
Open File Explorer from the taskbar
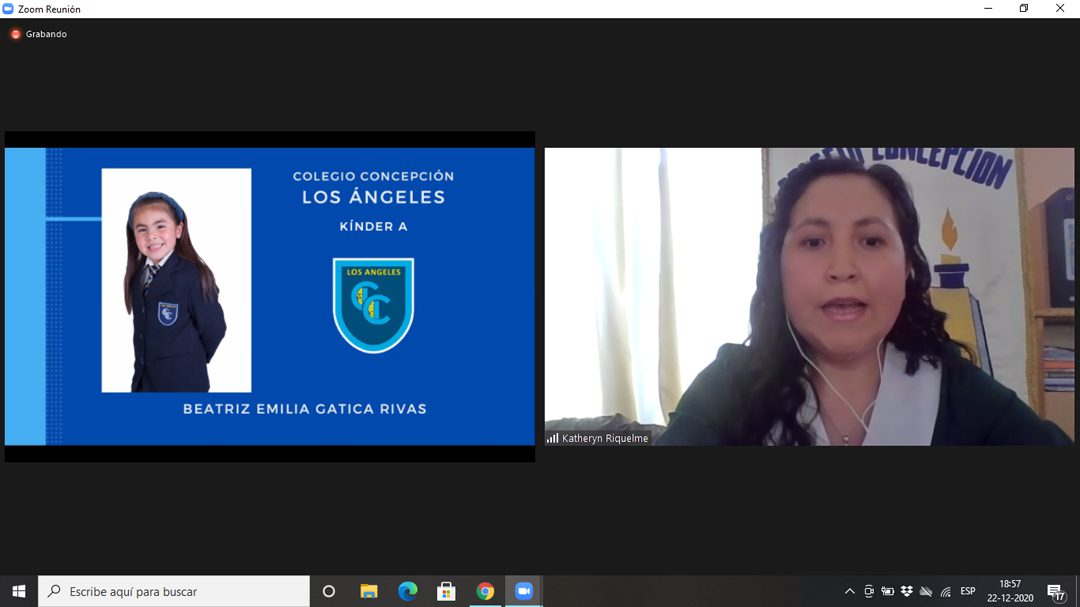coord(369,591)
